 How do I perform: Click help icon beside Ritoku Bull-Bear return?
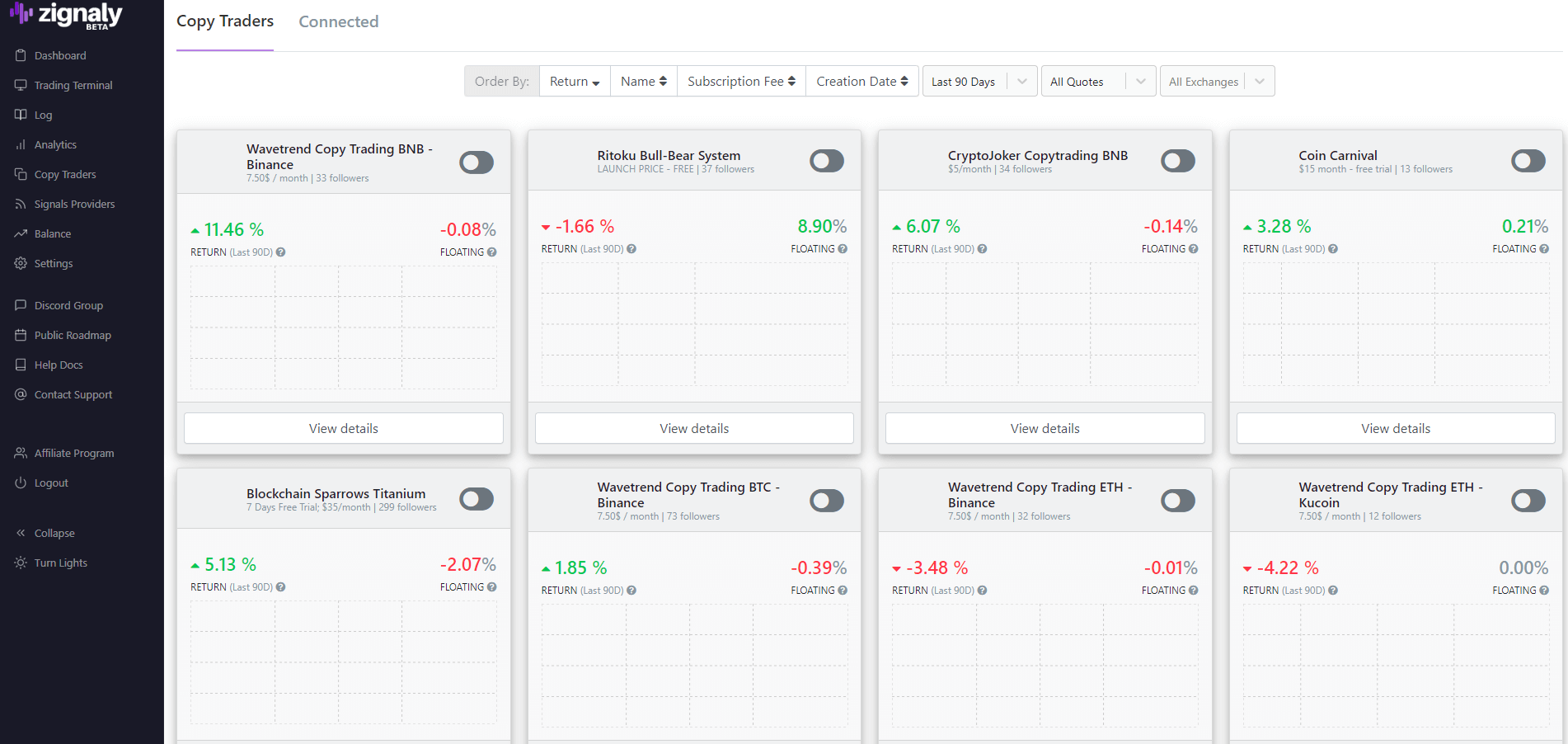pos(631,249)
